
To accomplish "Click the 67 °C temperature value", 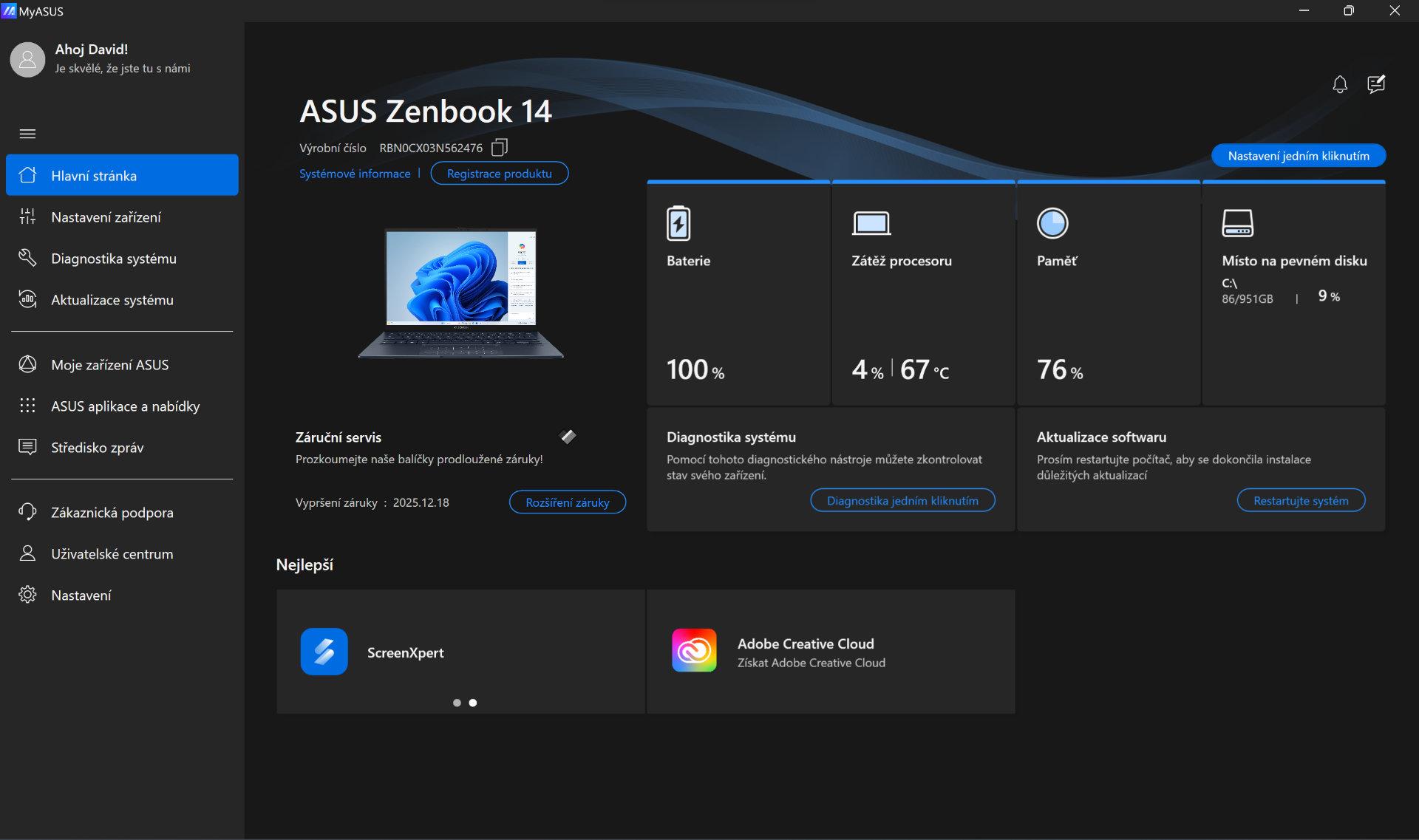I will click(x=925, y=369).
